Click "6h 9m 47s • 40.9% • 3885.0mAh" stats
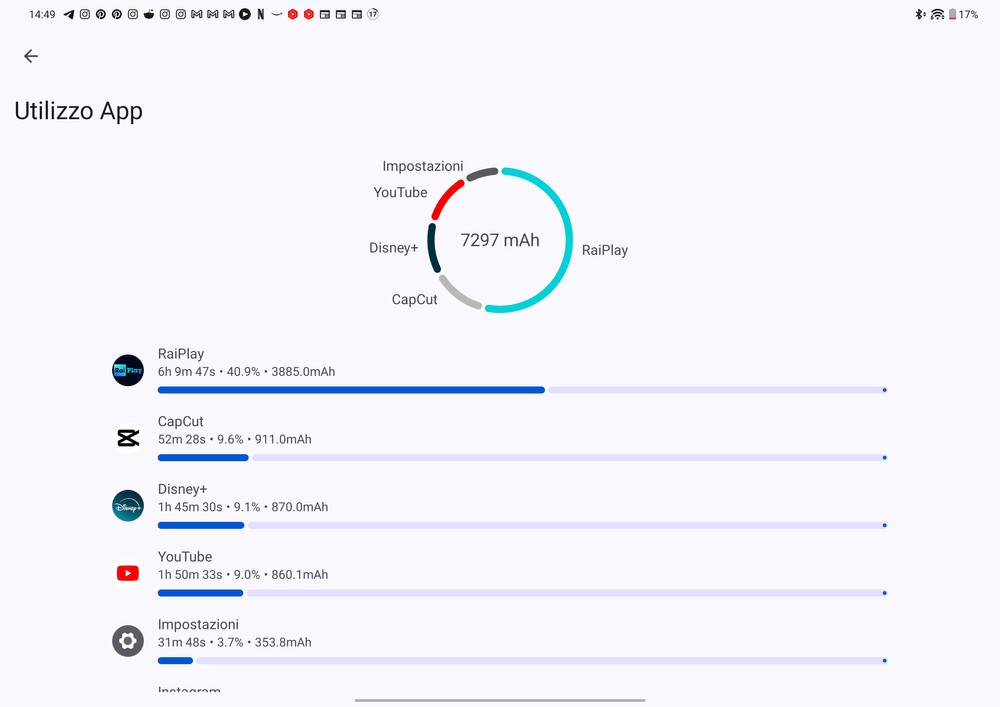 246,372
